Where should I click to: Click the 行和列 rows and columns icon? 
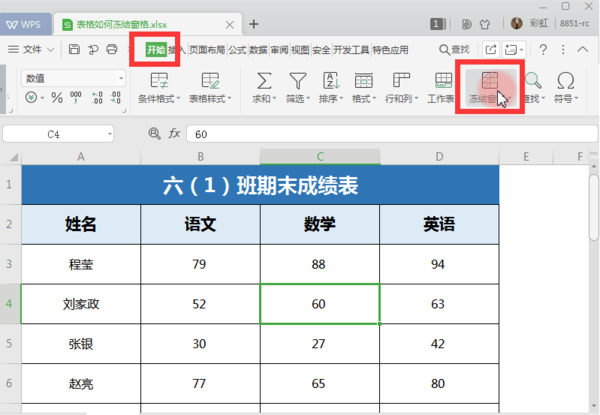pos(401,82)
